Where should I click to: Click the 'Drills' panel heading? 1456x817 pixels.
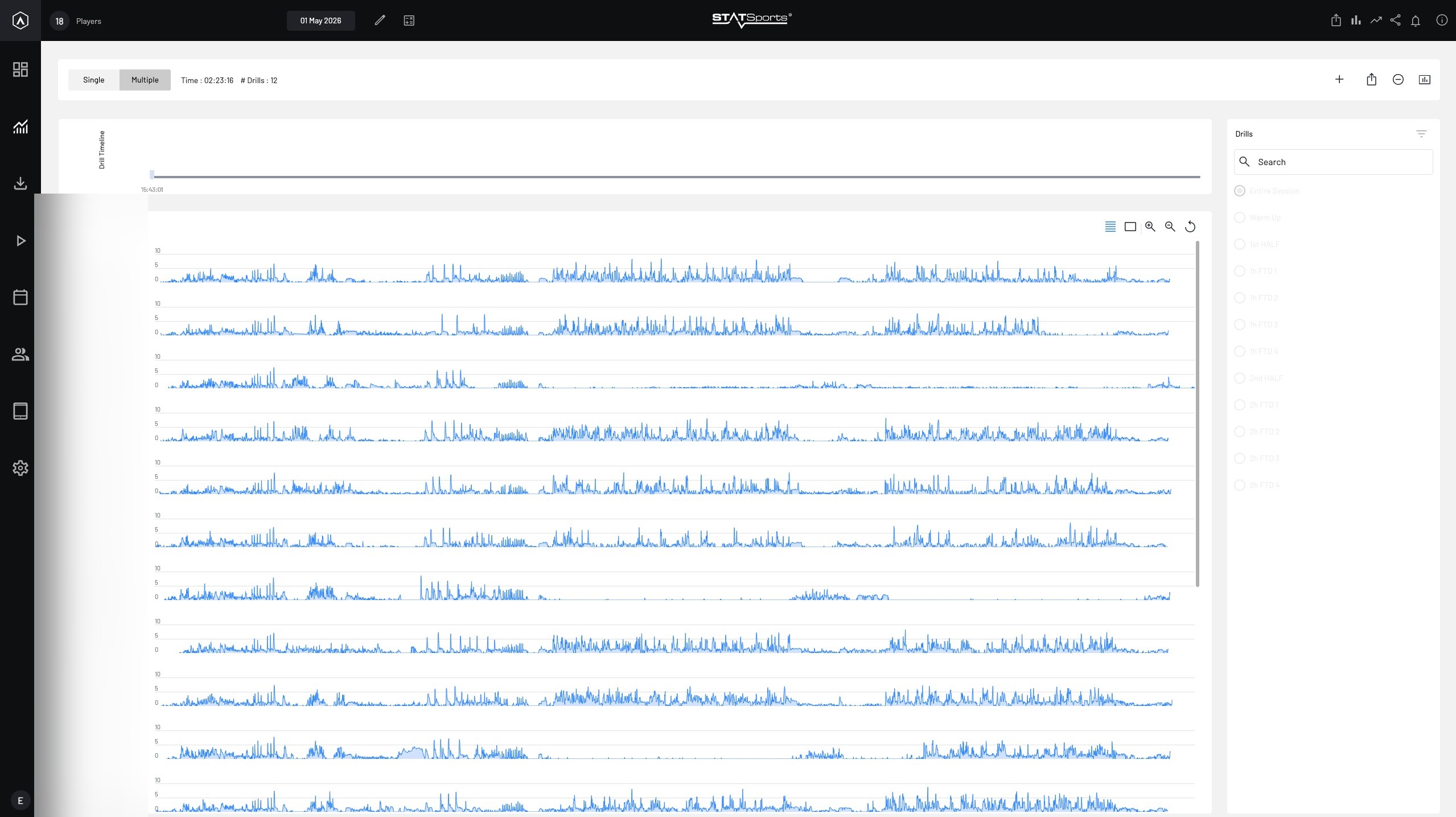tap(1244, 134)
